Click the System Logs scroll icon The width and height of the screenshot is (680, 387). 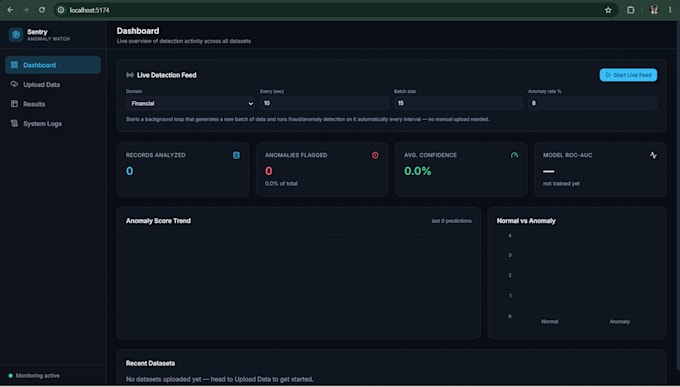[14, 123]
